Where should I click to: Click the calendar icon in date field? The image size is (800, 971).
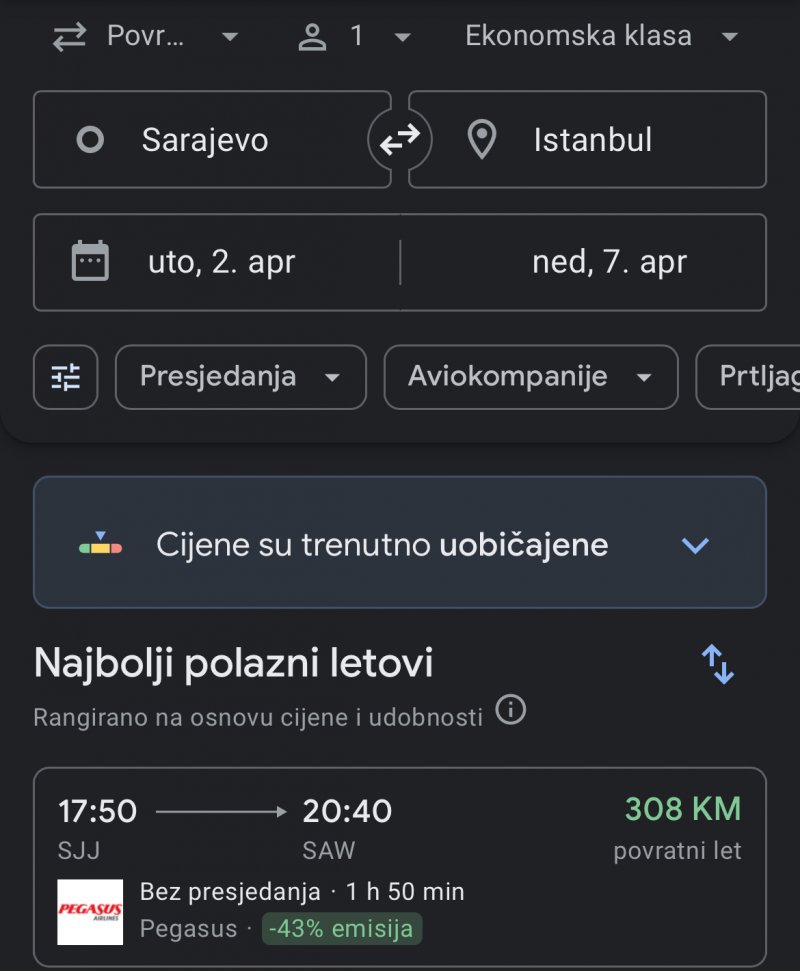point(90,261)
